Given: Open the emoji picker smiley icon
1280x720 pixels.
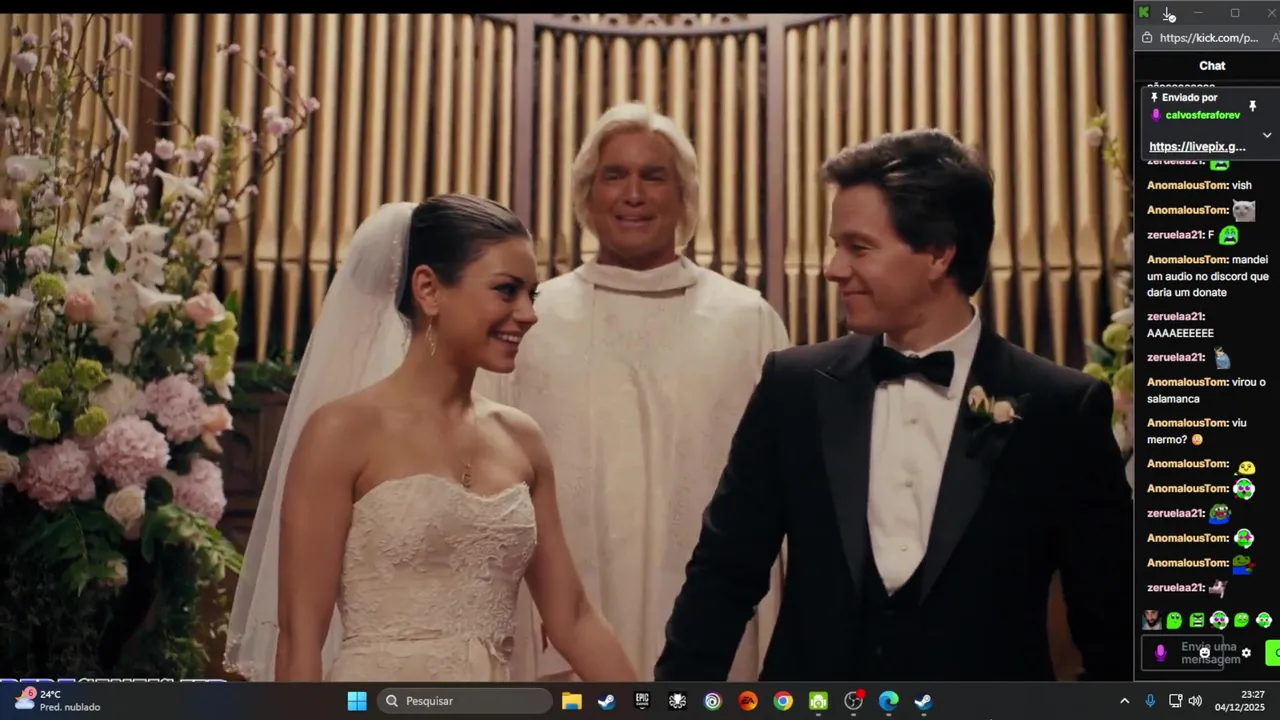Looking at the screenshot, I should click(x=1204, y=653).
